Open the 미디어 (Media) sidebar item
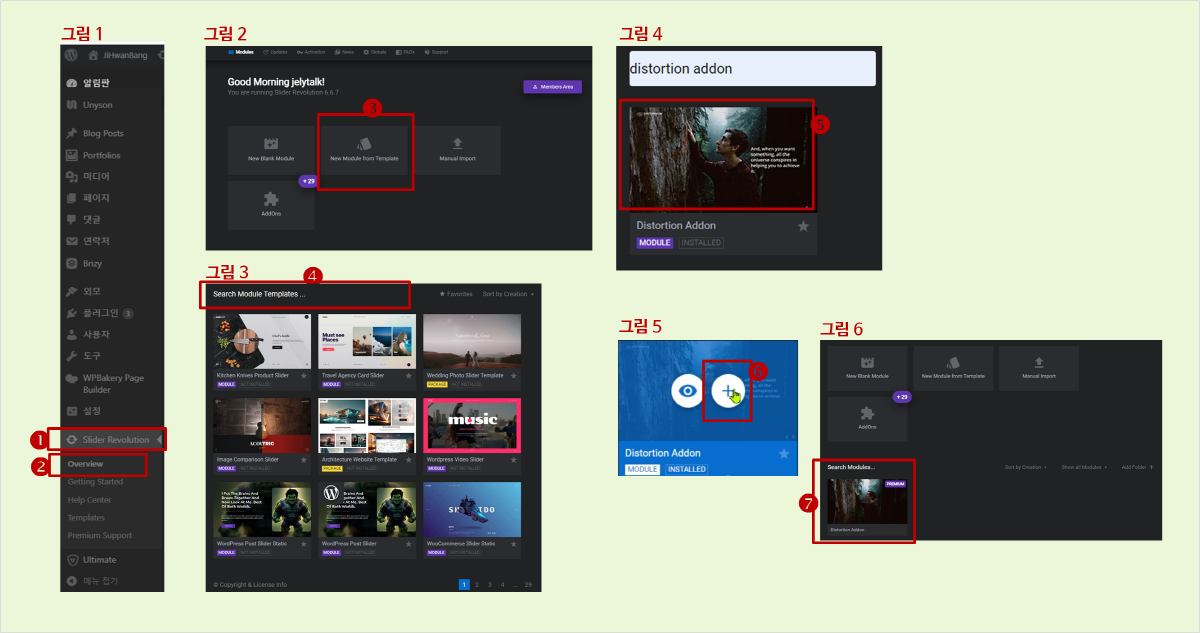Viewport: 1200px width, 633px height. click(x=96, y=177)
